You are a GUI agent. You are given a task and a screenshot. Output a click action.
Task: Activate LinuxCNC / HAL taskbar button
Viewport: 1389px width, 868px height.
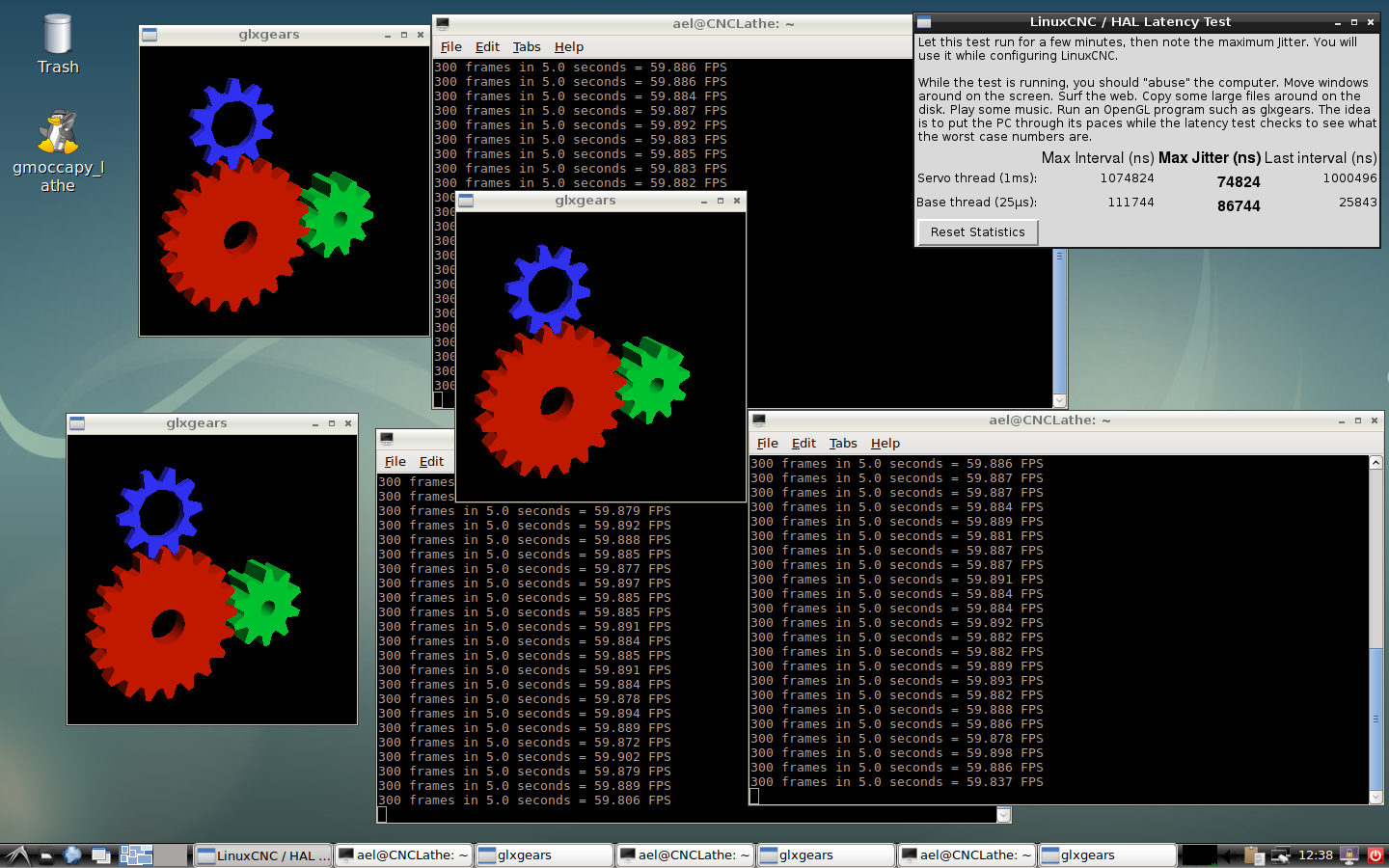pyautogui.click(x=263, y=855)
